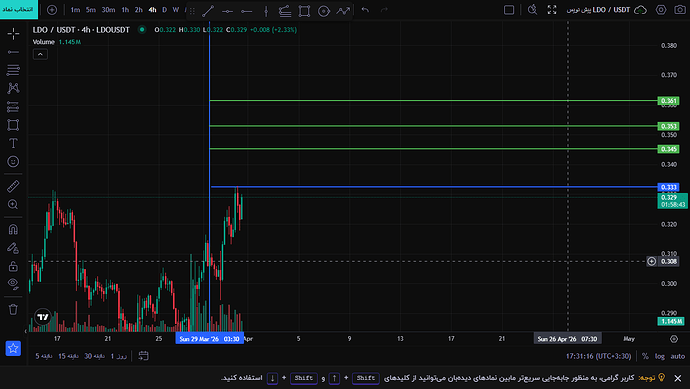Switch to the D daily timeframe

click(x=165, y=10)
